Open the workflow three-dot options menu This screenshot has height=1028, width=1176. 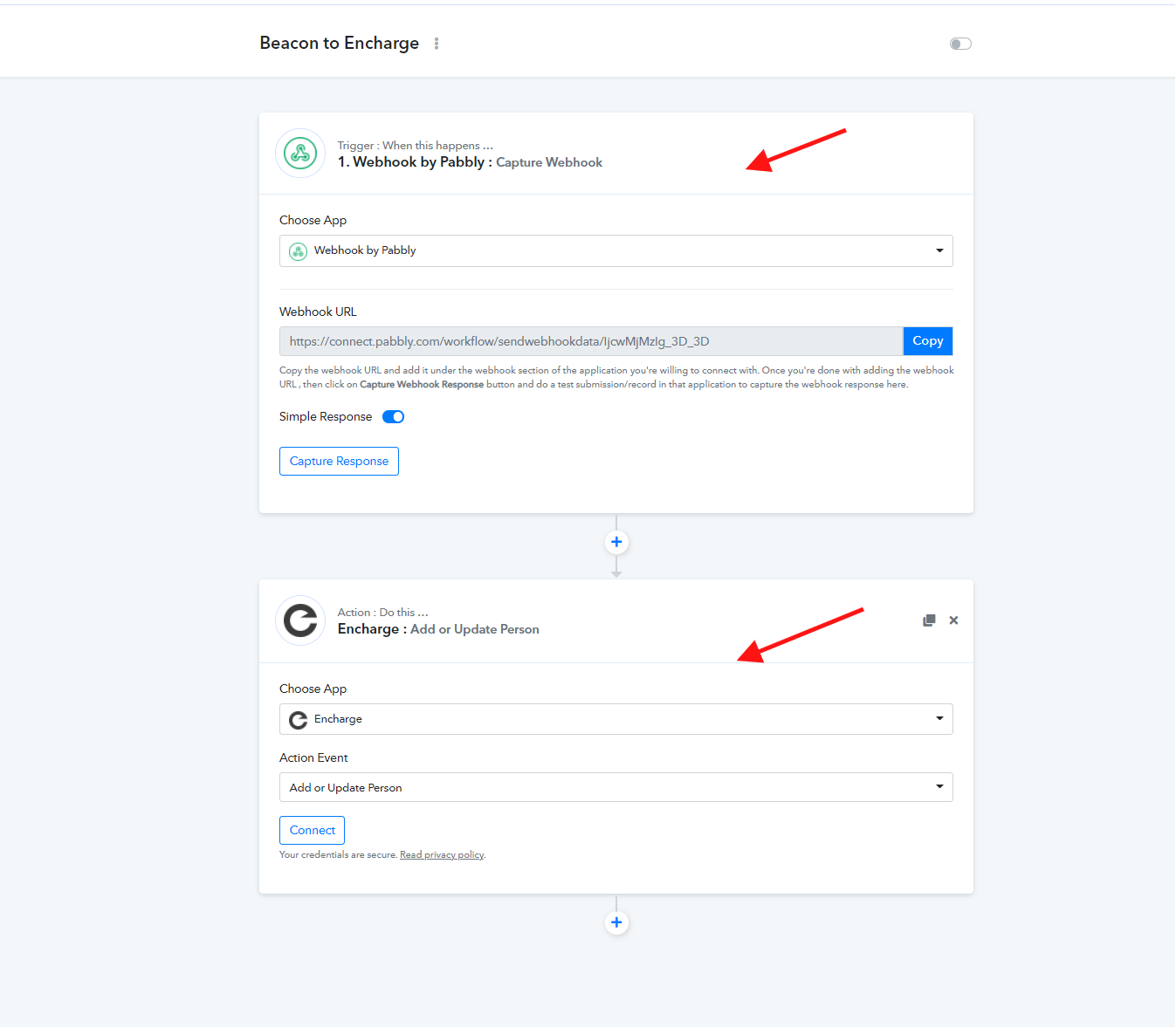(x=437, y=44)
